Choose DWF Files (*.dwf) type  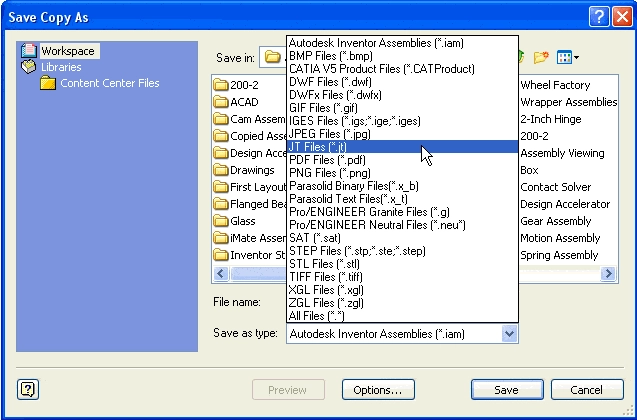[x=402, y=82]
